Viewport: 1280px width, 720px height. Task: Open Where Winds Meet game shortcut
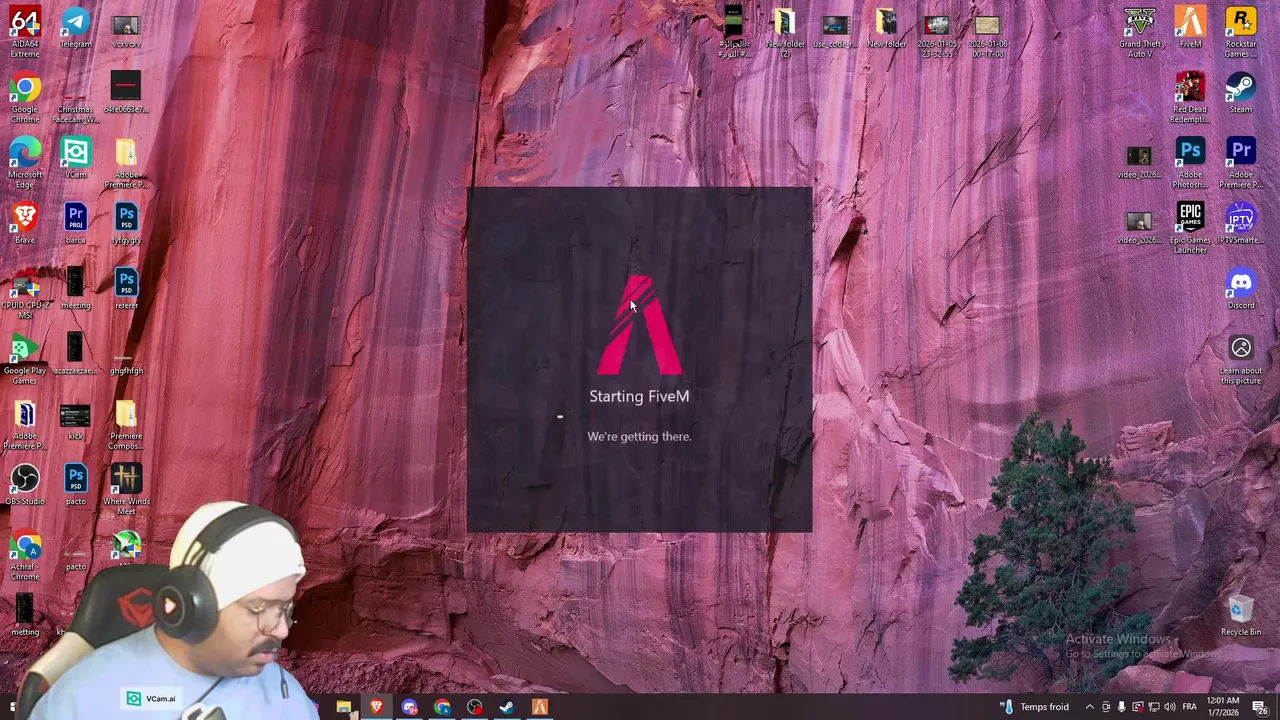point(126,490)
